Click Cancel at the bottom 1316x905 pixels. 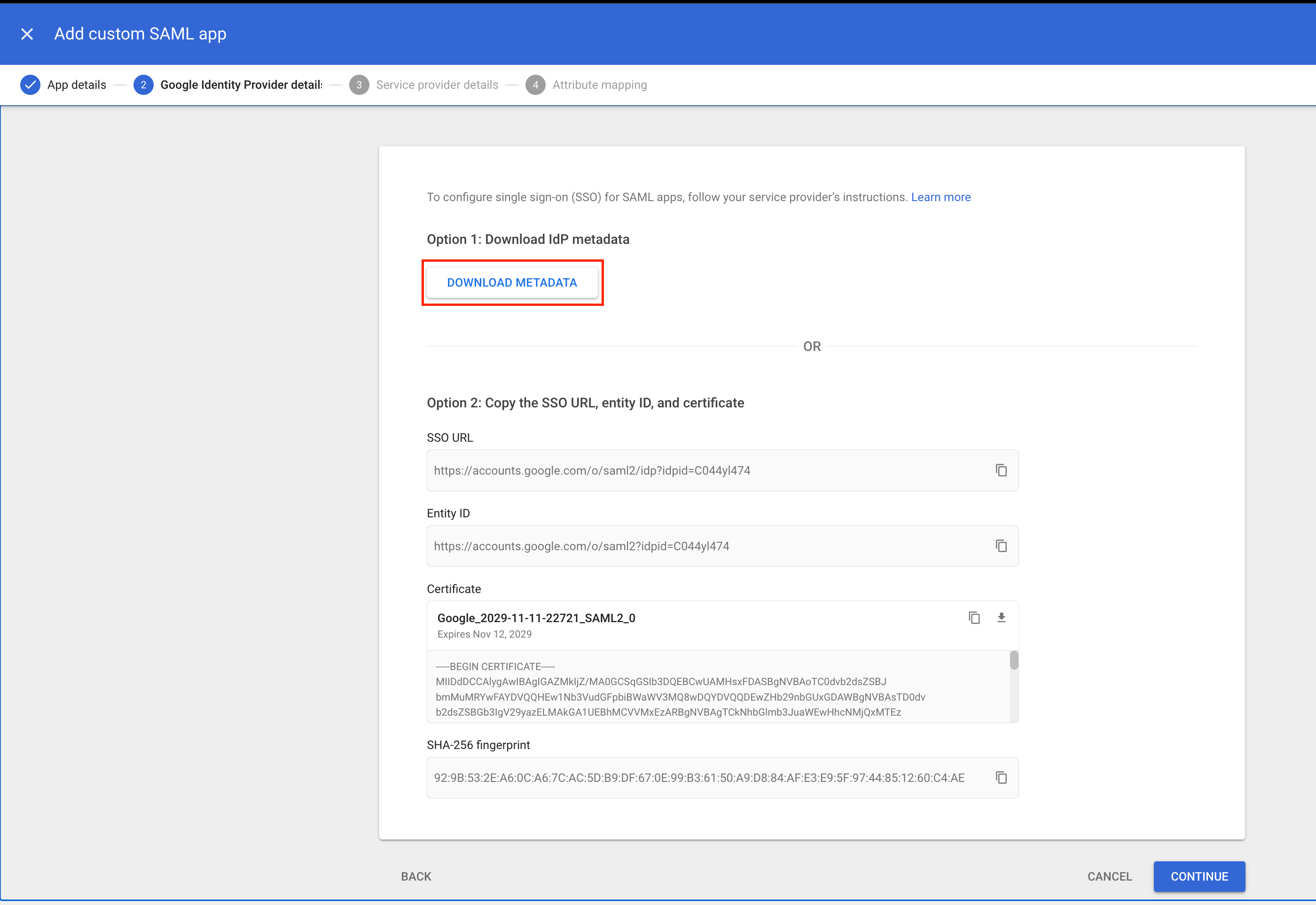(1109, 876)
